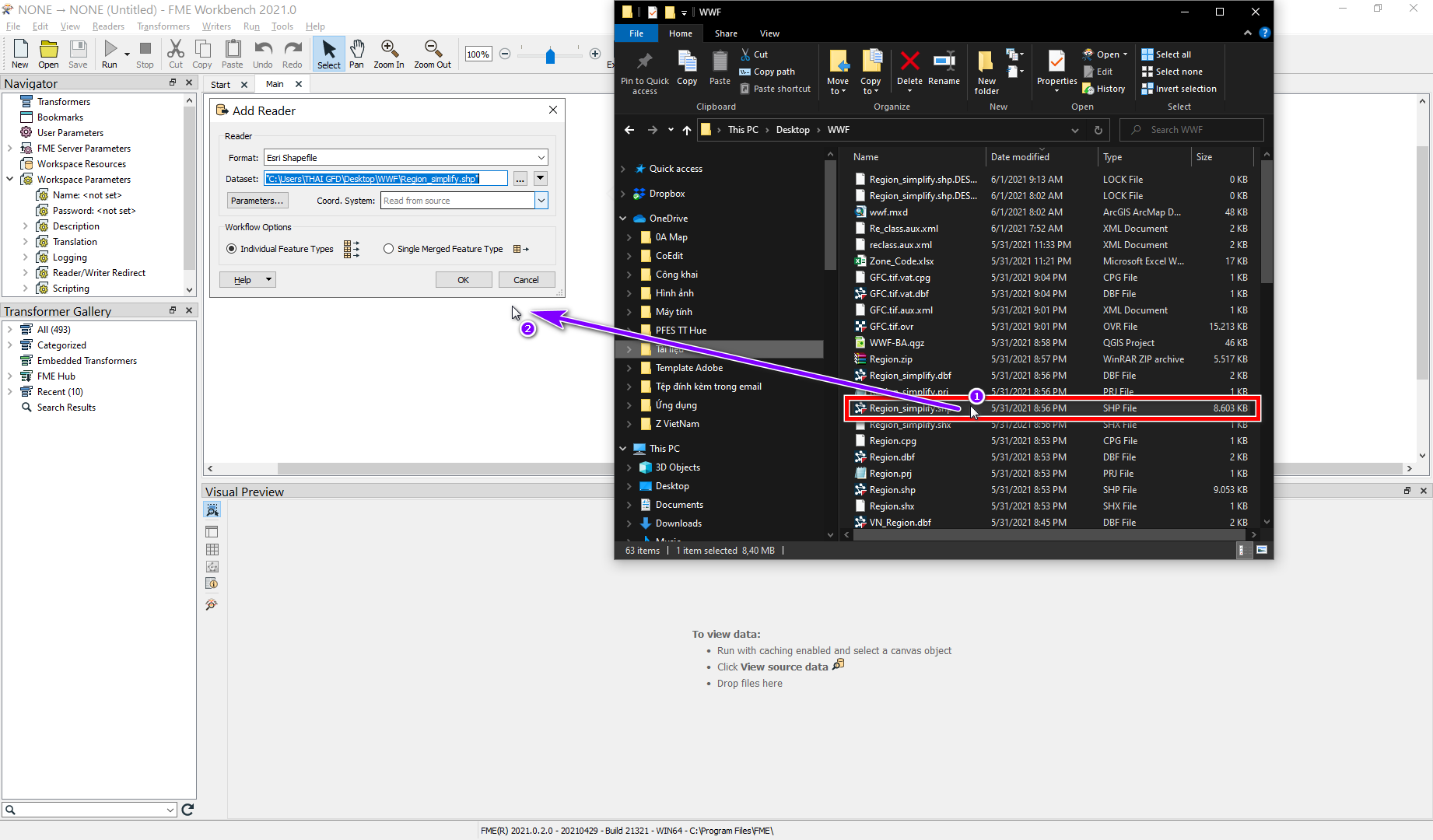Switch to the Start tab in FME canvas
This screenshot has width=1433, height=840.
pos(220,85)
